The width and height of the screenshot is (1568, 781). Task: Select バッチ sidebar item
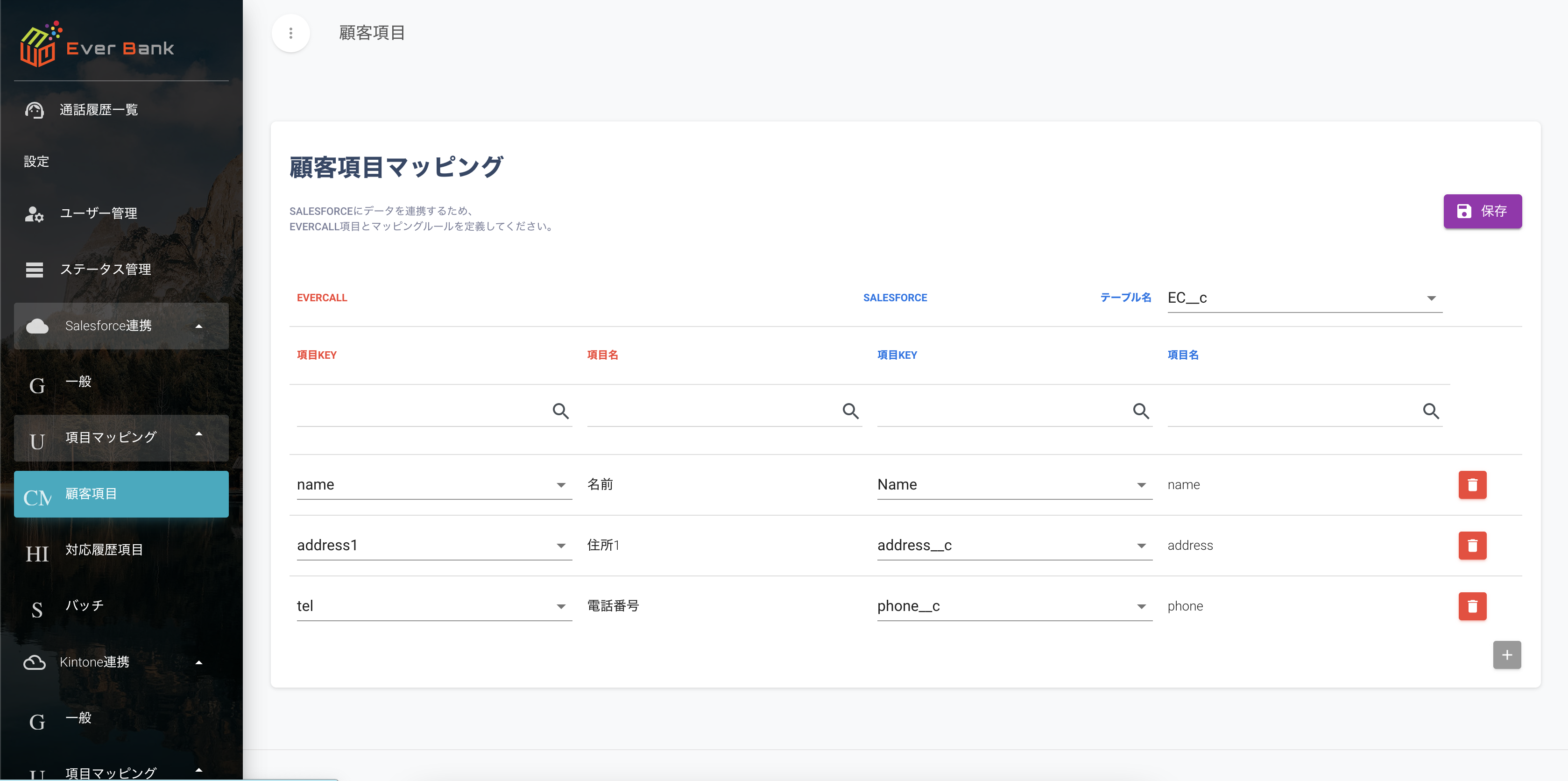coord(121,606)
